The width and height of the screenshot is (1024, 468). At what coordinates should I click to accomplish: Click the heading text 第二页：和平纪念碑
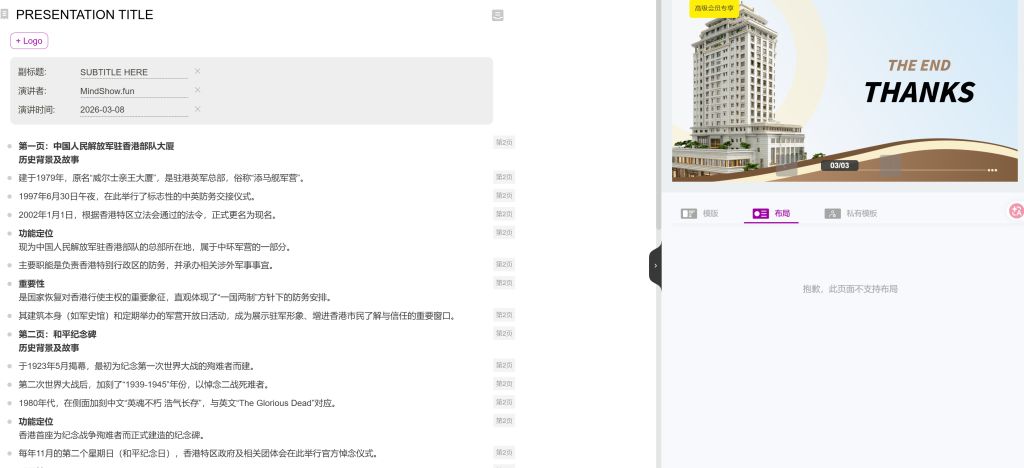(57, 334)
